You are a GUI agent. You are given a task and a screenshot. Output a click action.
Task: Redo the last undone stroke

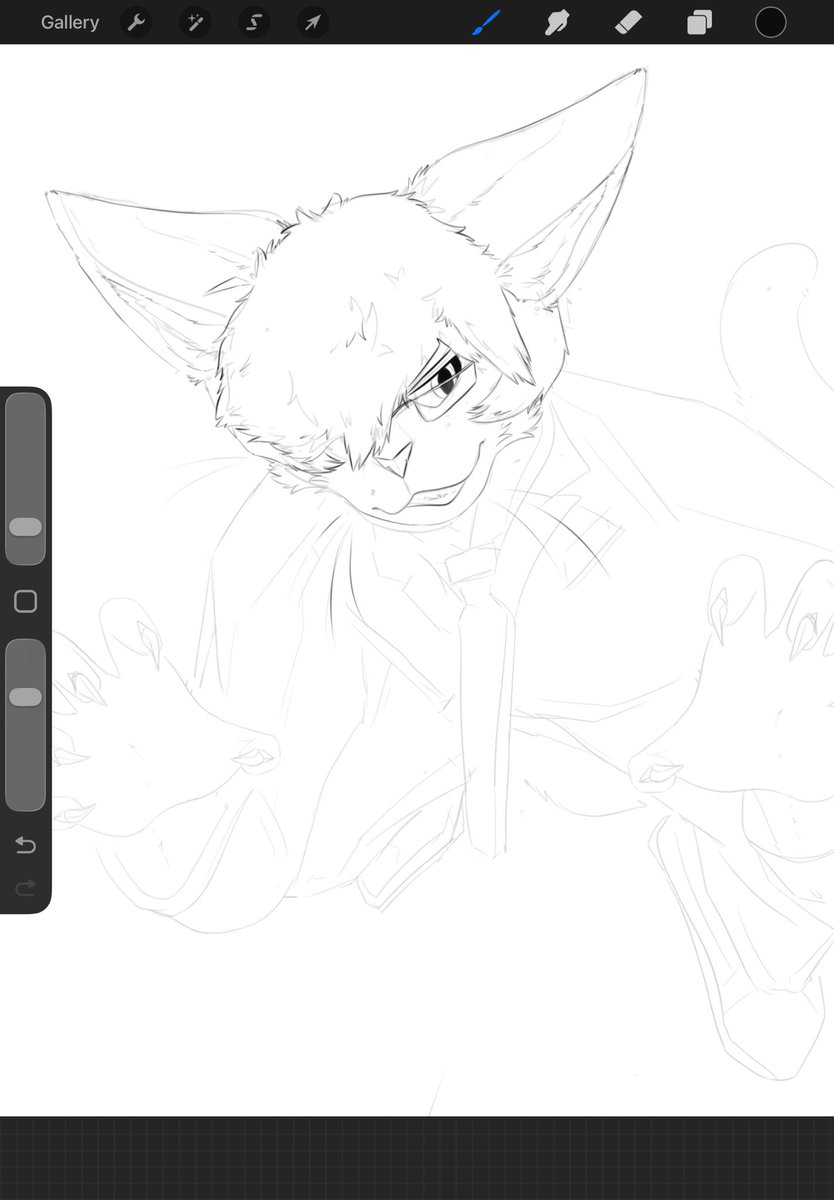pyautogui.click(x=26, y=886)
